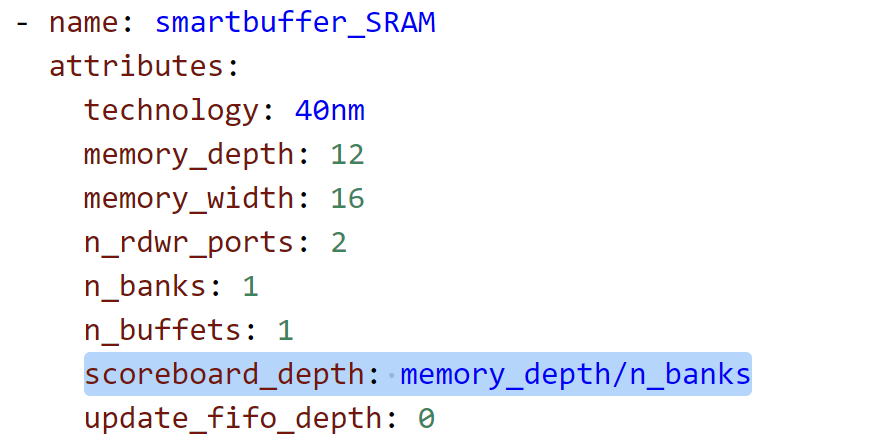Click the n_rdwr_ports key
This screenshot has height=445, width=877.
(188, 243)
